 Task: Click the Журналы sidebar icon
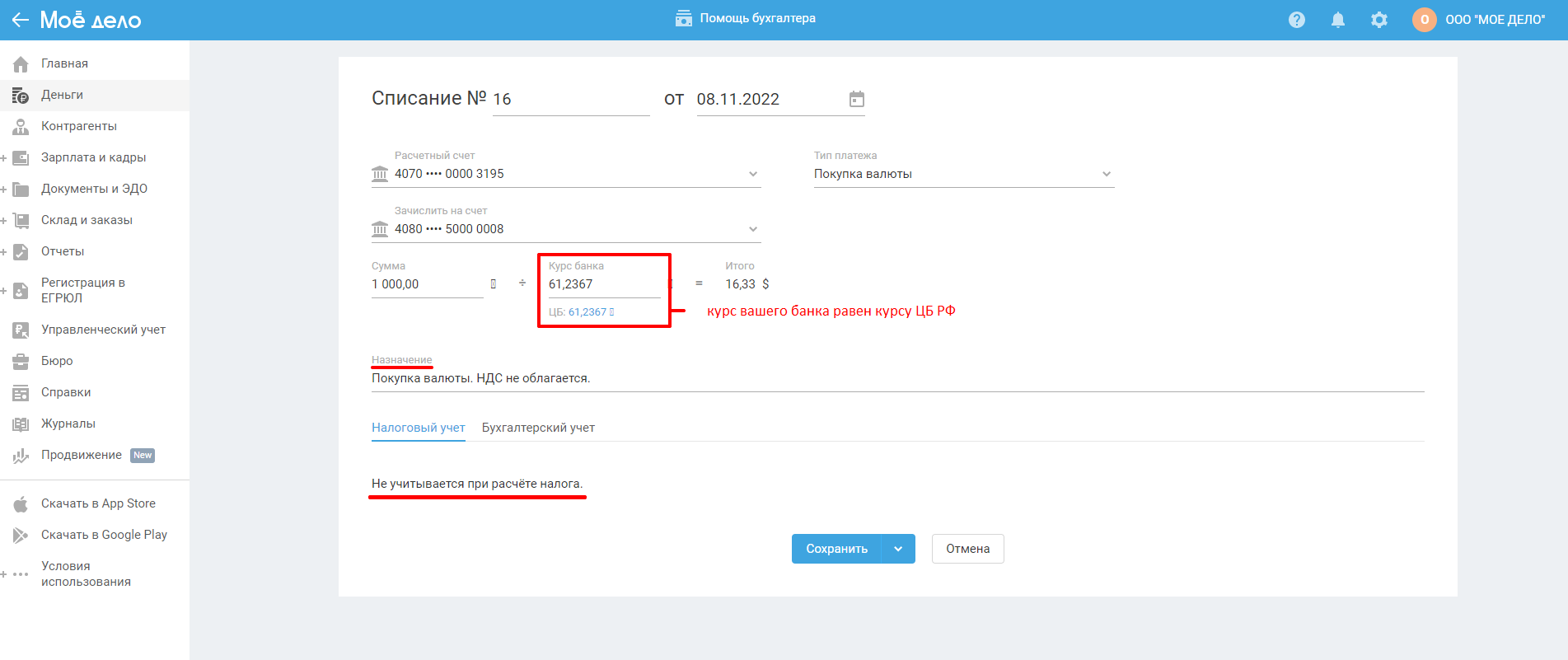tap(21, 424)
